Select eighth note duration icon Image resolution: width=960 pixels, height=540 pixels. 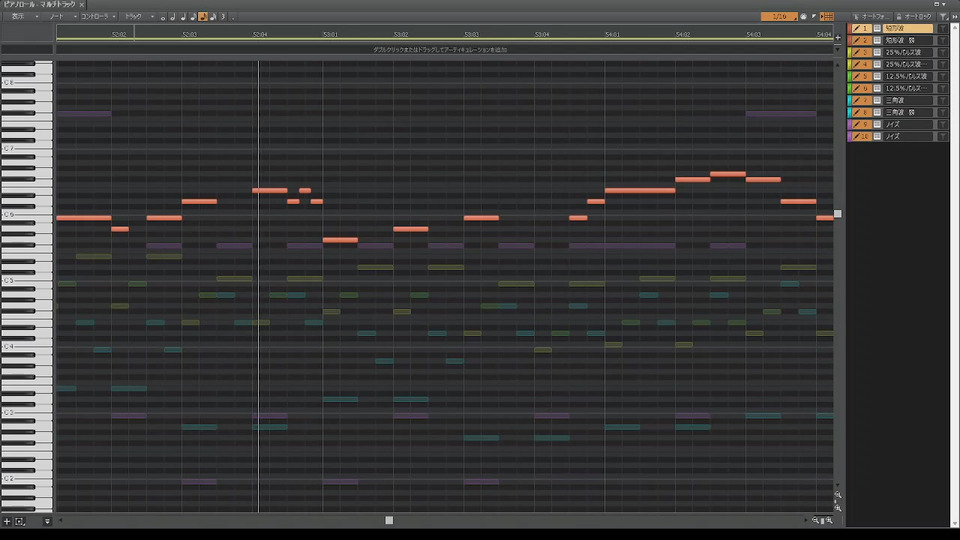pos(192,17)
